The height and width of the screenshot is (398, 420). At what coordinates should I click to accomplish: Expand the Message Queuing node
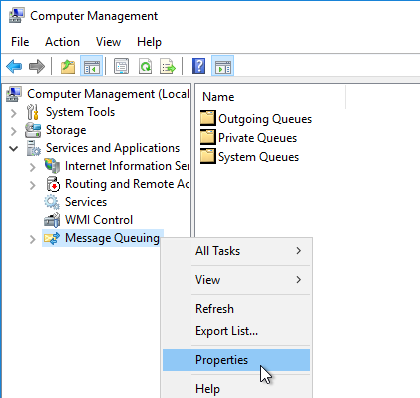click(x=33, y=239)
